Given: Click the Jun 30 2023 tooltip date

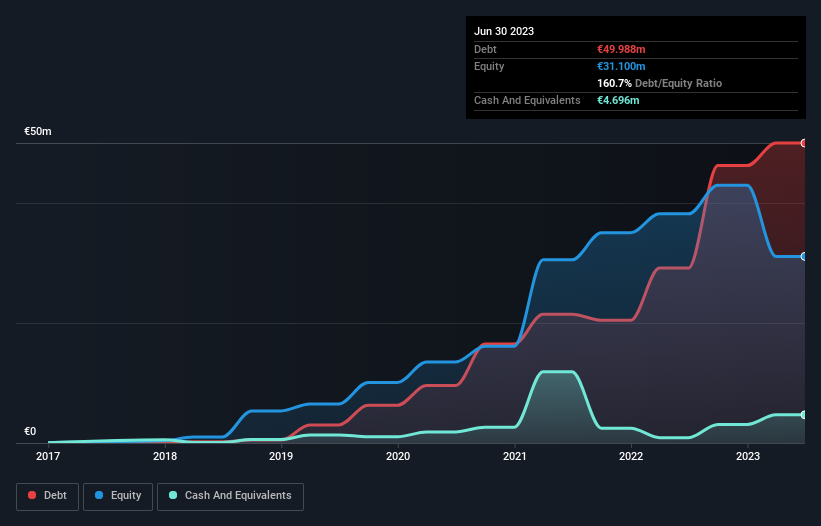Looking at the screenshot, I should (x=504, y=31).
